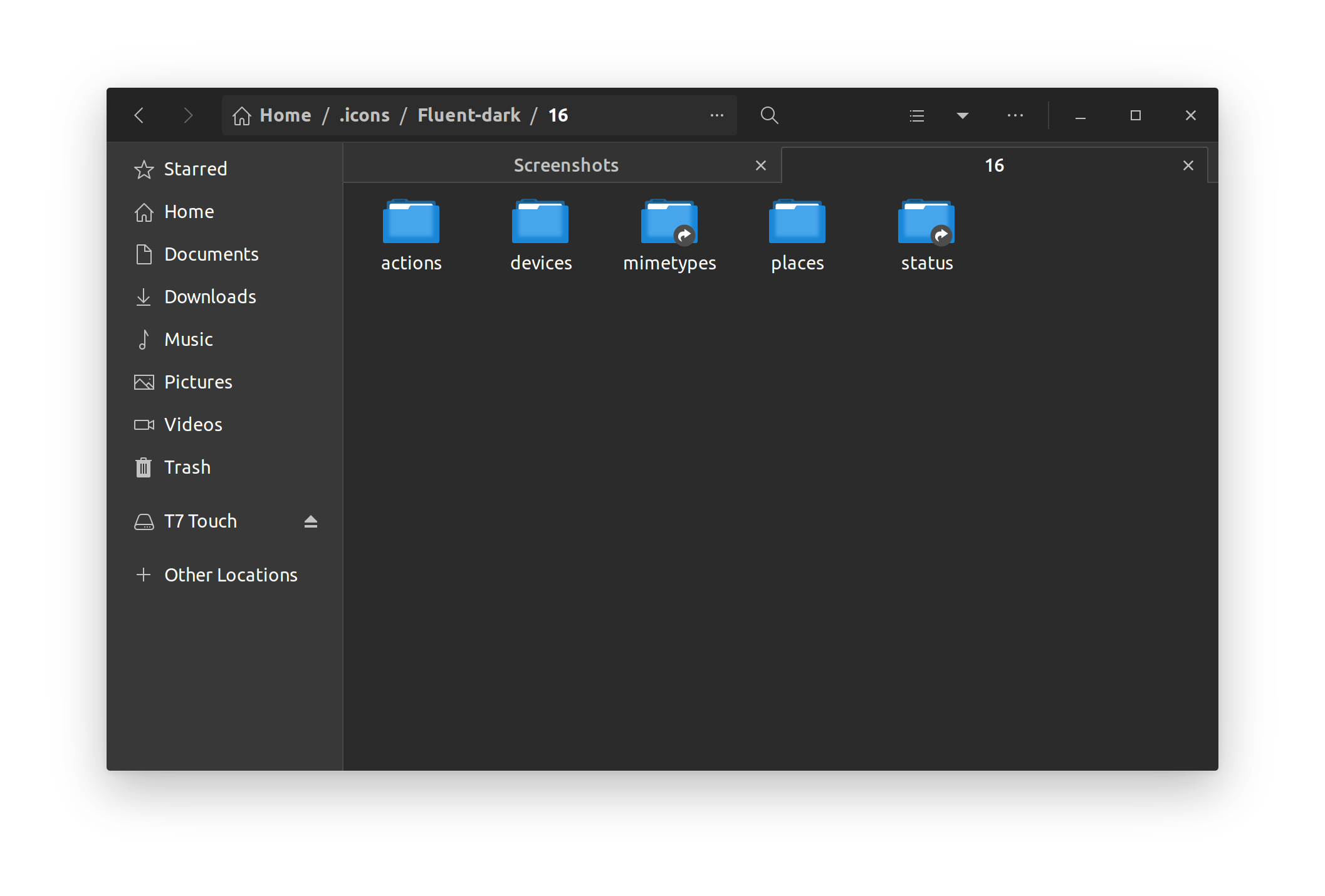This screenshot has width=1325, height=896.
Task: Eject the T7 Touch drive
Action: pos(310,521)
